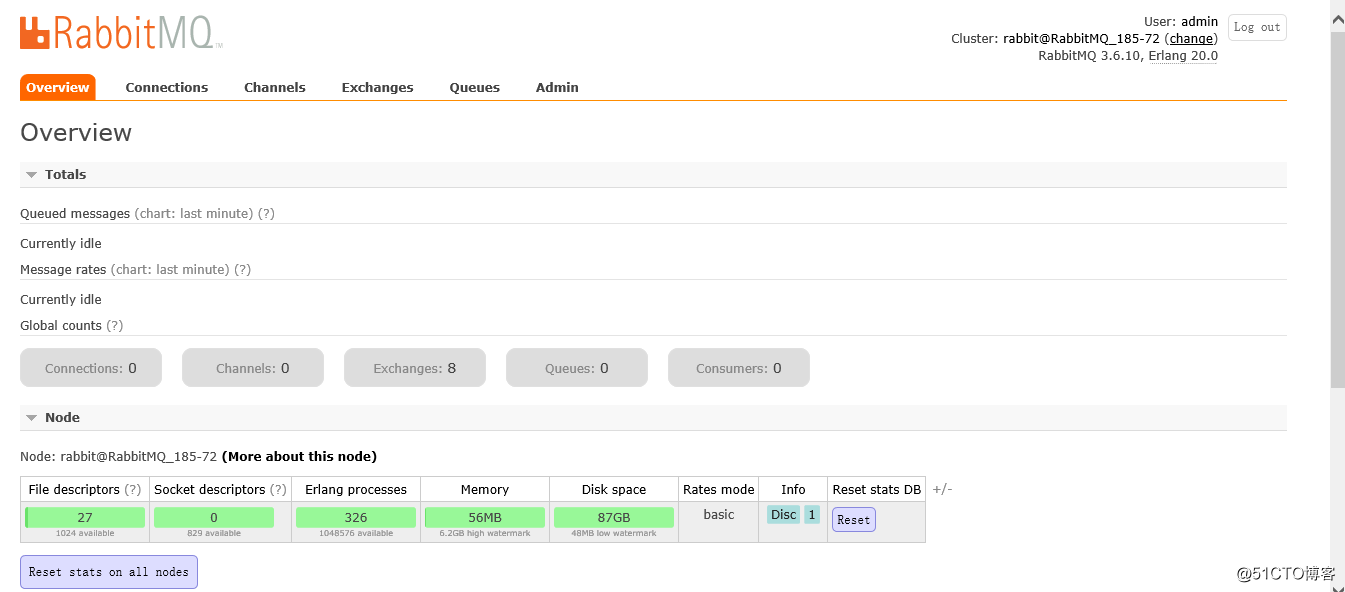Click the Memory 56MB bar
This screenshot has width=1345, height=592.
click(485, 517)
